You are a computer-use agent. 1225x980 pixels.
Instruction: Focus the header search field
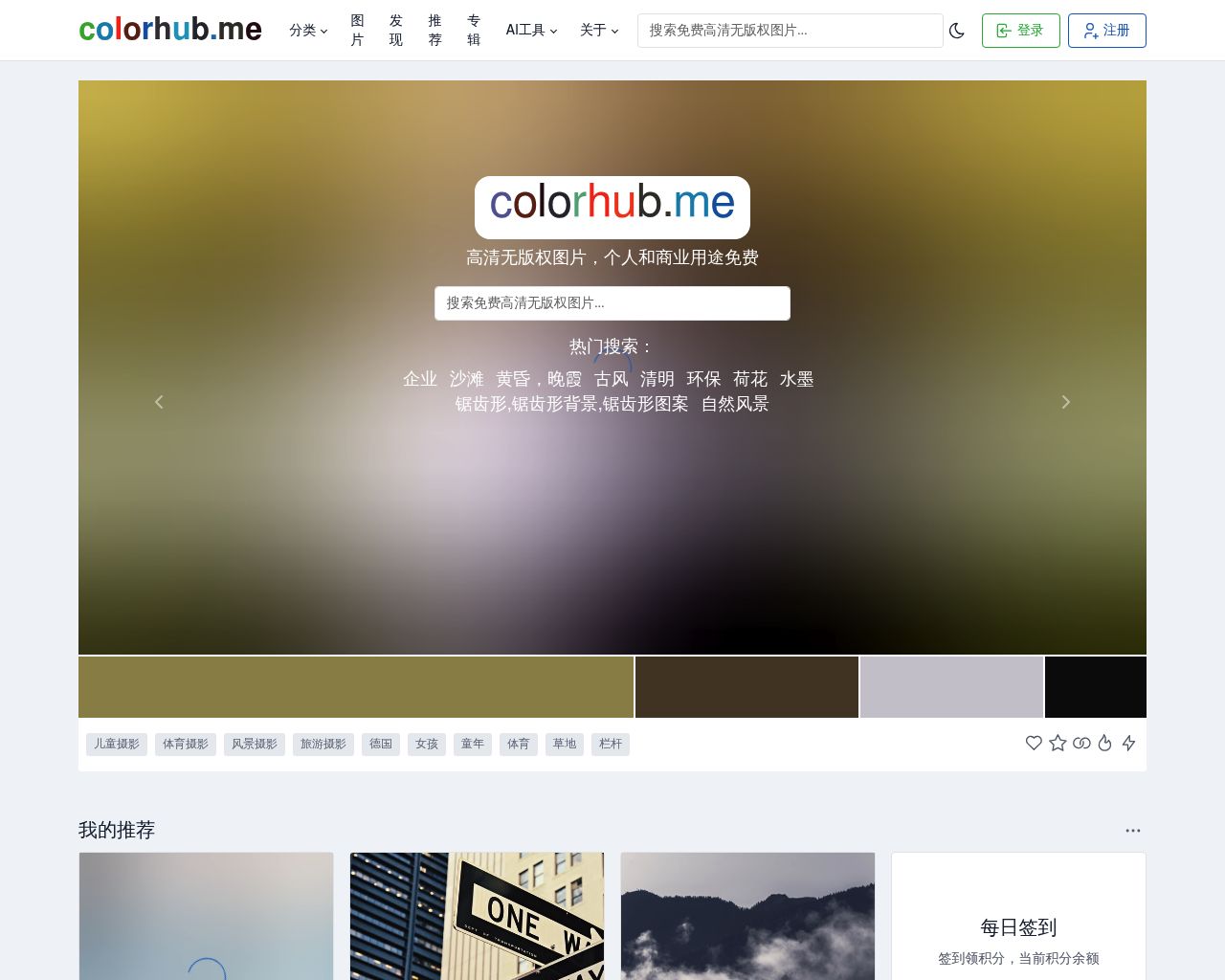(791, 31)
